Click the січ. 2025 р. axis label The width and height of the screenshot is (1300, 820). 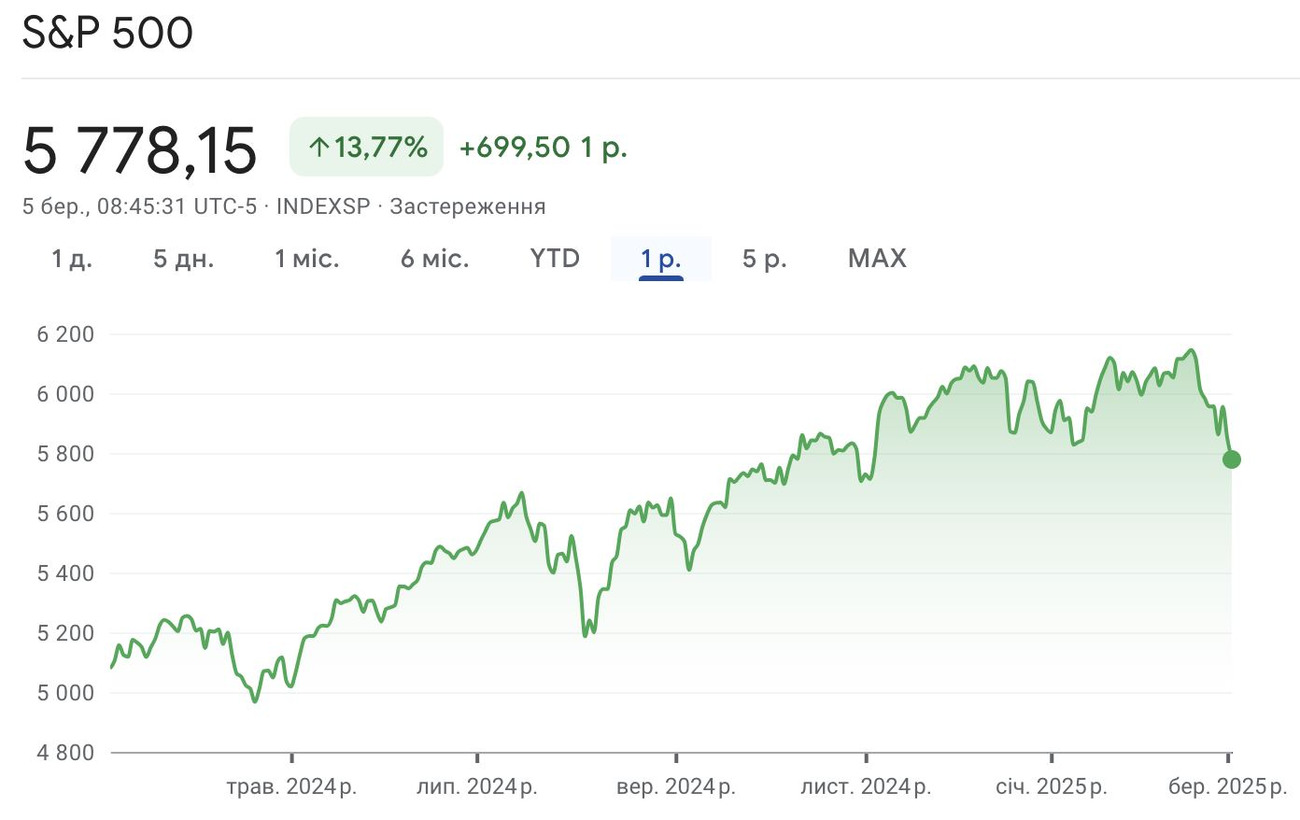coord(1051,787)
